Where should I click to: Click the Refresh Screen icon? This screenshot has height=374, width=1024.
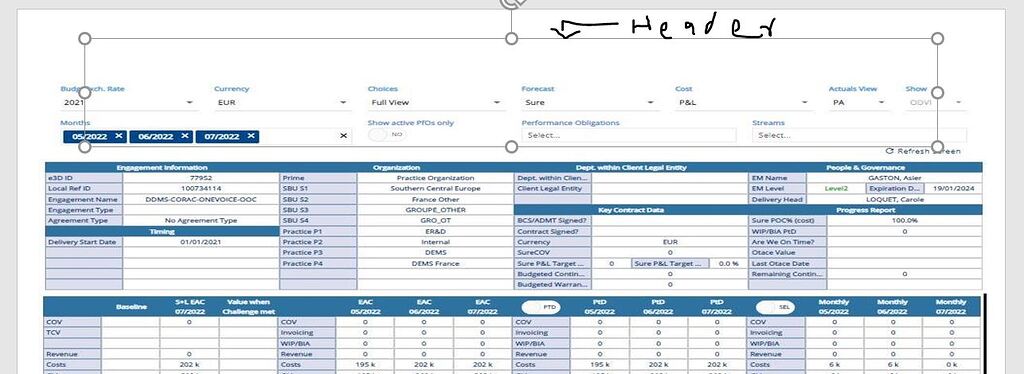[x=889, y=151]
